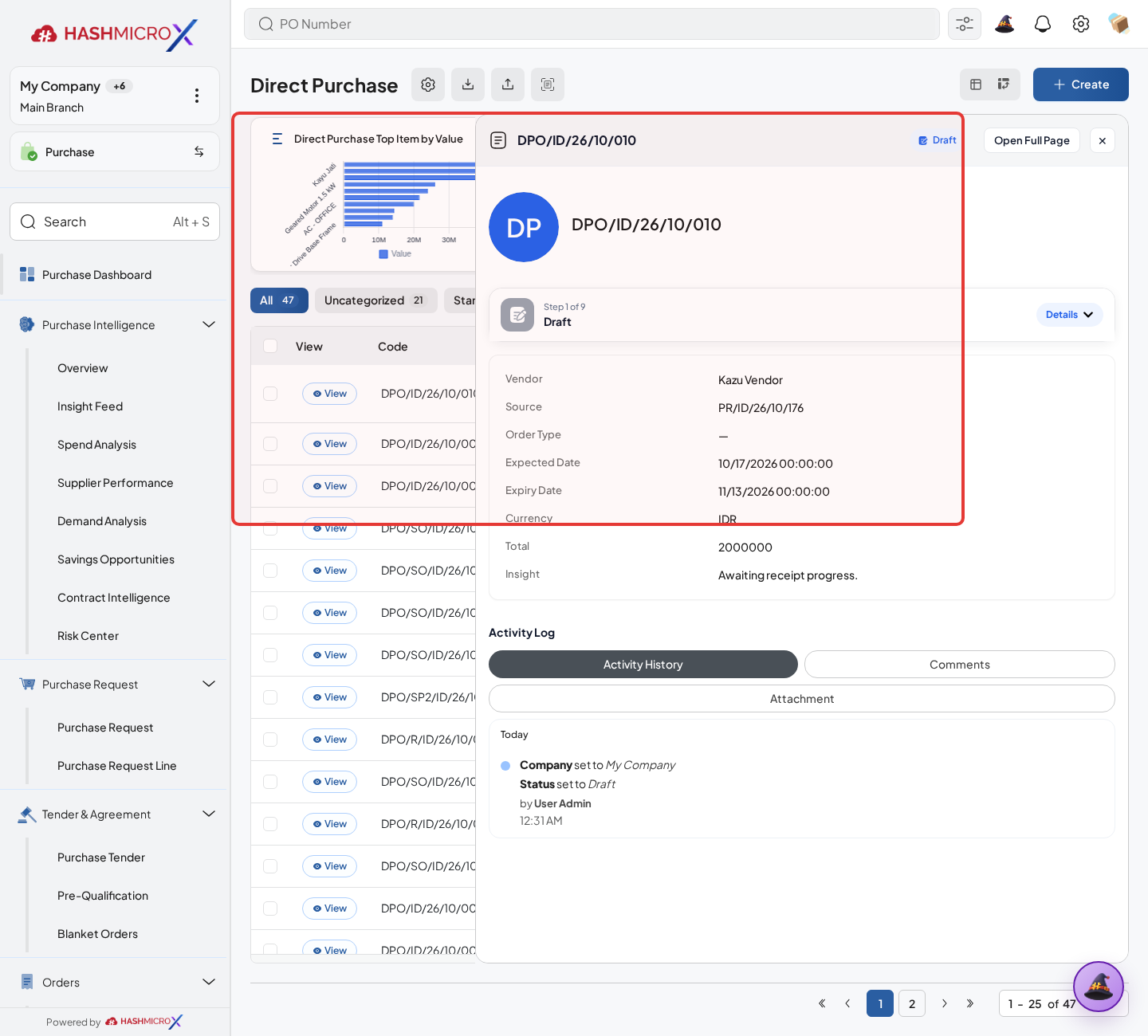Tick the checkbox of the second table row
Viewport: 1148px width, 1036px height.
(270, 444)
